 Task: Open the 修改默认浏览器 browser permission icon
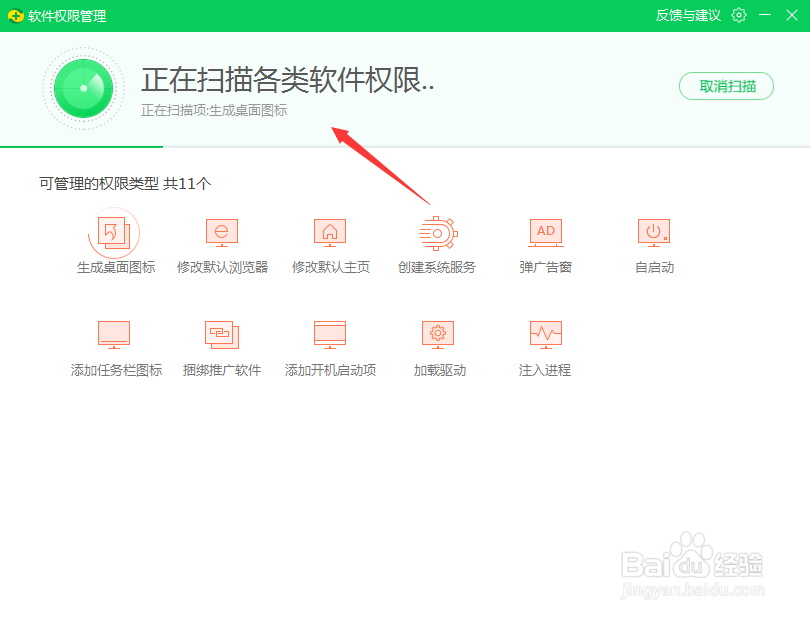coord(221,232)
